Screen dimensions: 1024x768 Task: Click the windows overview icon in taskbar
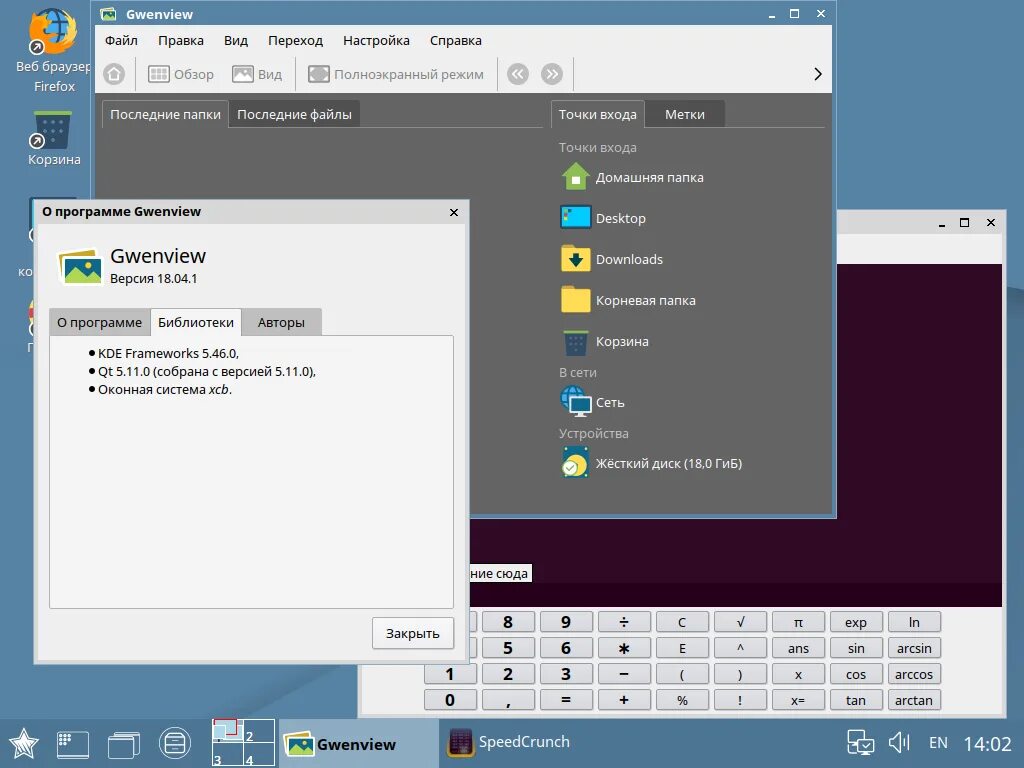point(123,744)
